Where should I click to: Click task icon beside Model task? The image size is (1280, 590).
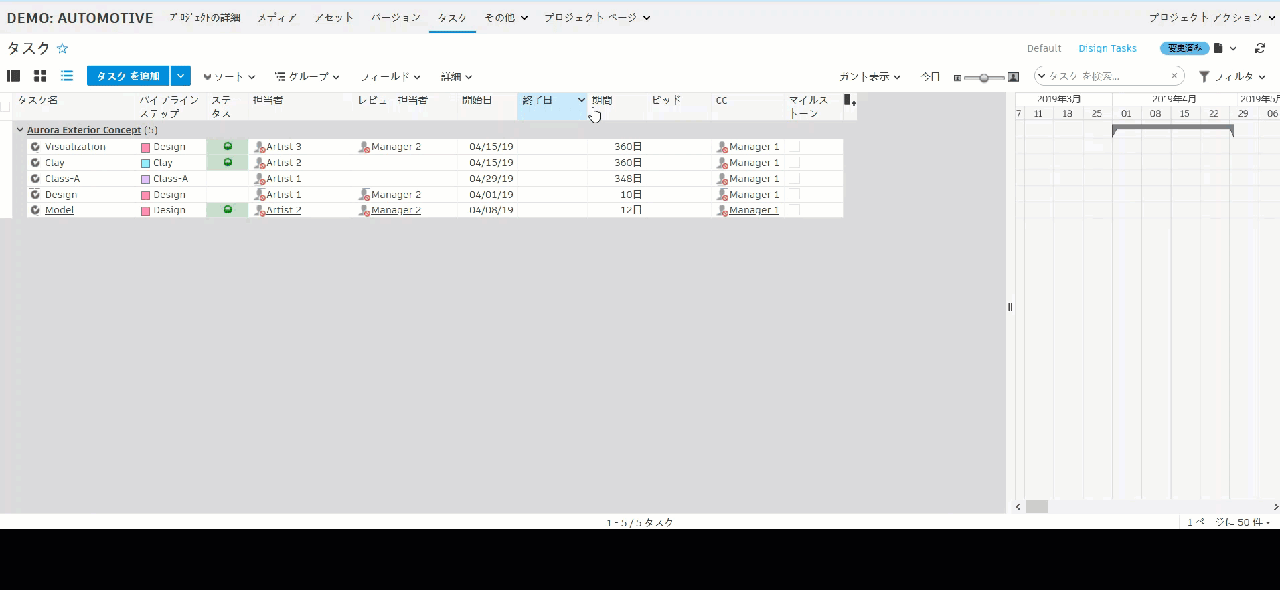[x=35, y=210]
